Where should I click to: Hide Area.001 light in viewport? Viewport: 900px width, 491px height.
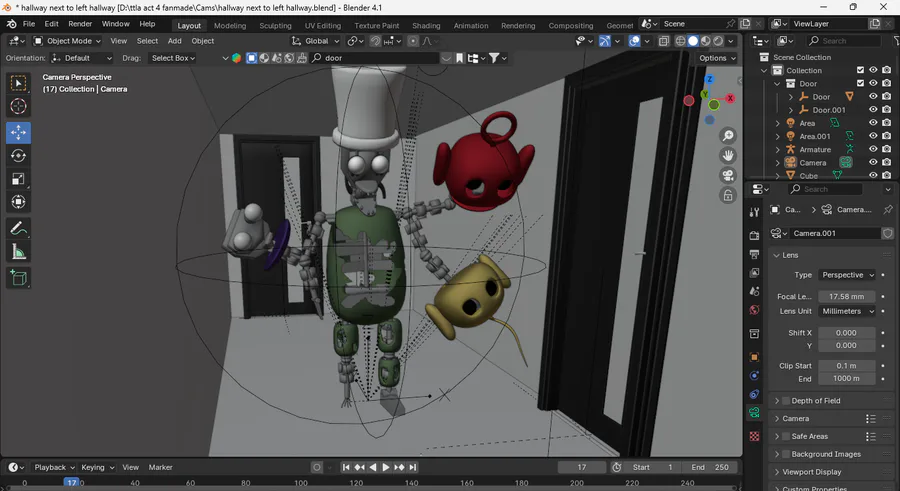(x=873, y=136)
